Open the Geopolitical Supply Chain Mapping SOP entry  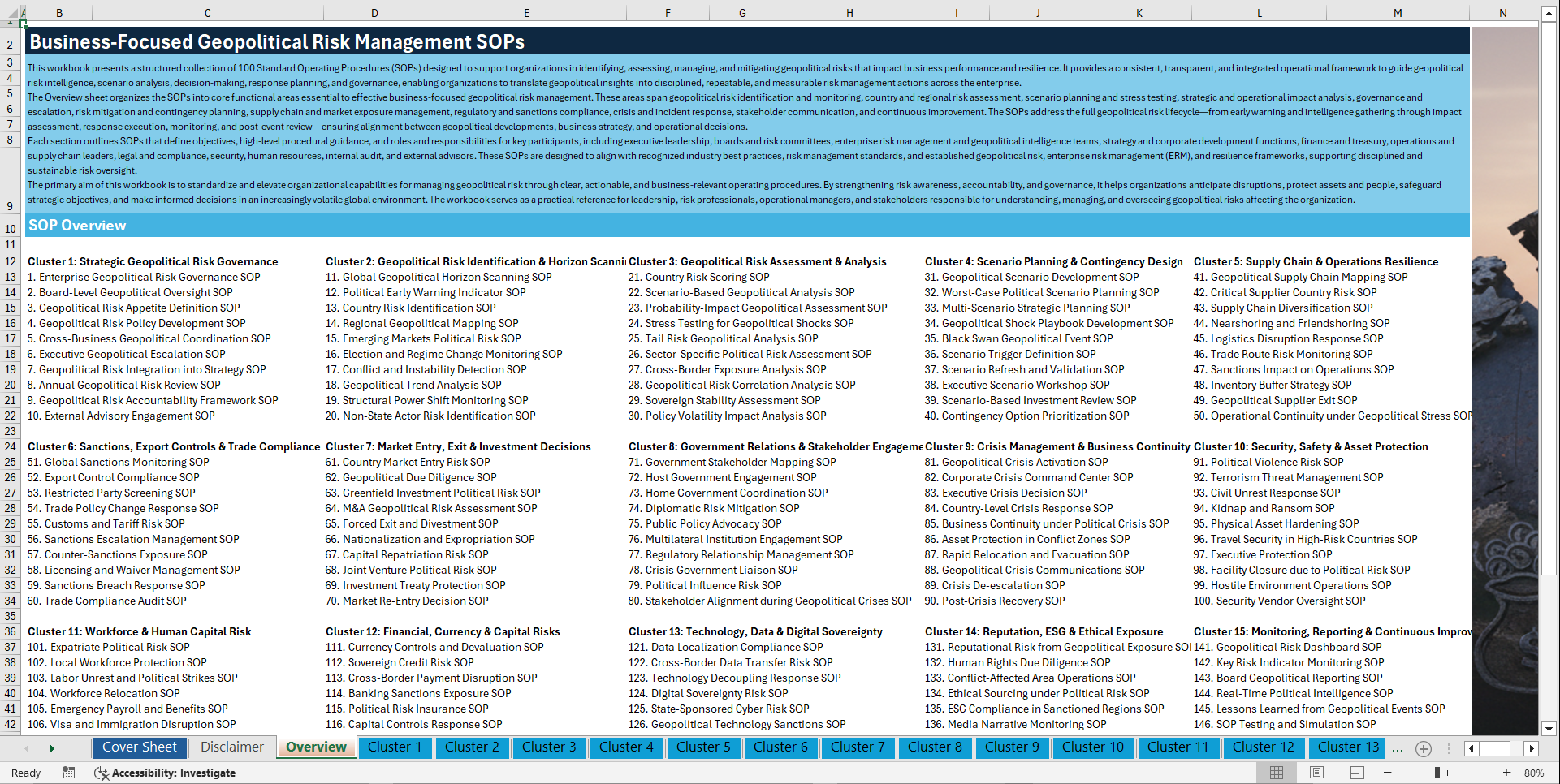pyautogui.click(x=1299, y=277)
